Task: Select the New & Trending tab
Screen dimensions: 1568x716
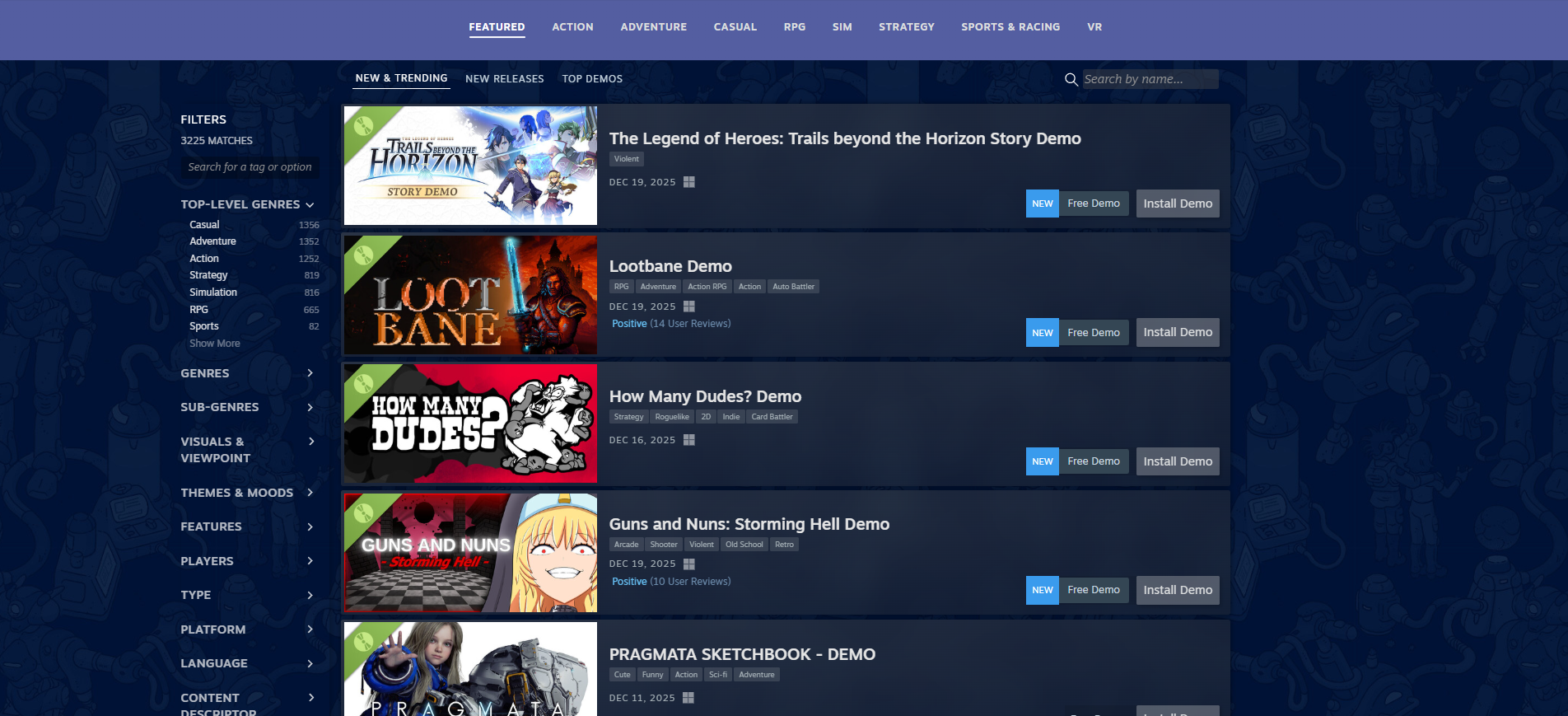Action: click(x=401, y=78)
